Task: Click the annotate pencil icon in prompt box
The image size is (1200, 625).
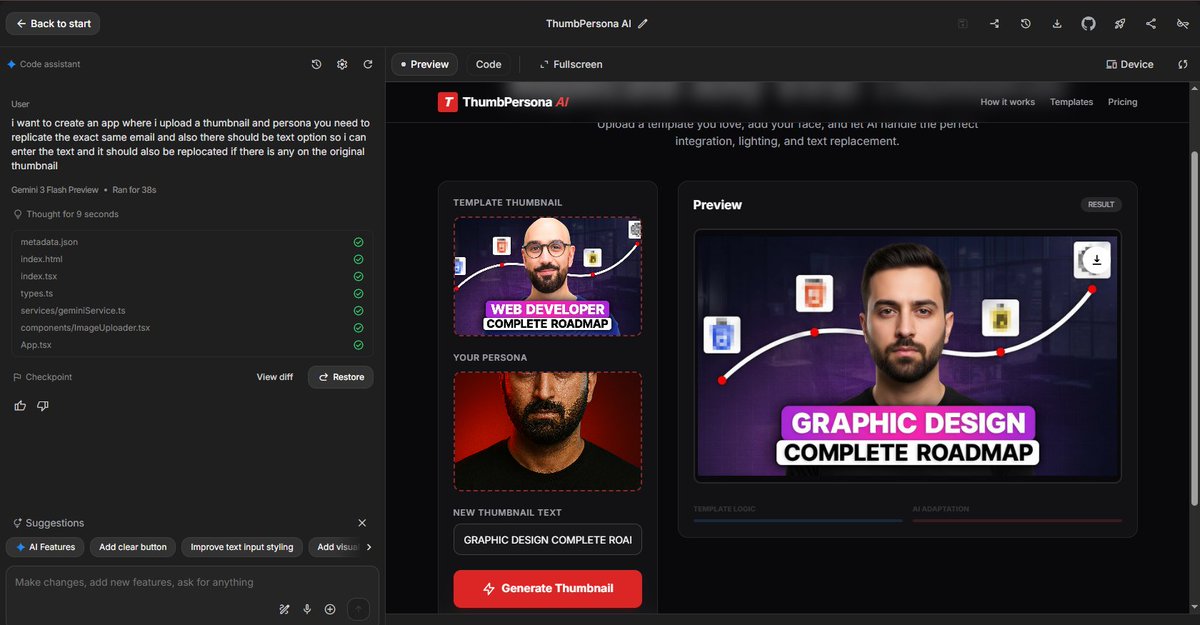Action: pos(284,609)
